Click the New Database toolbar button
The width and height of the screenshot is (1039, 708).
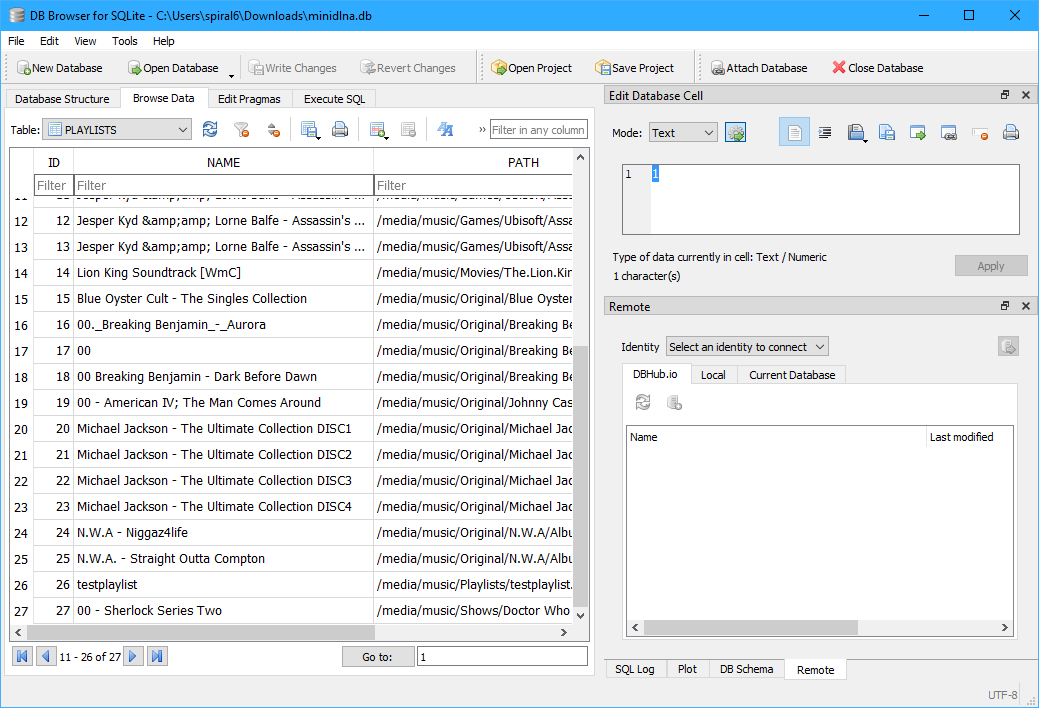coord(60,68)
